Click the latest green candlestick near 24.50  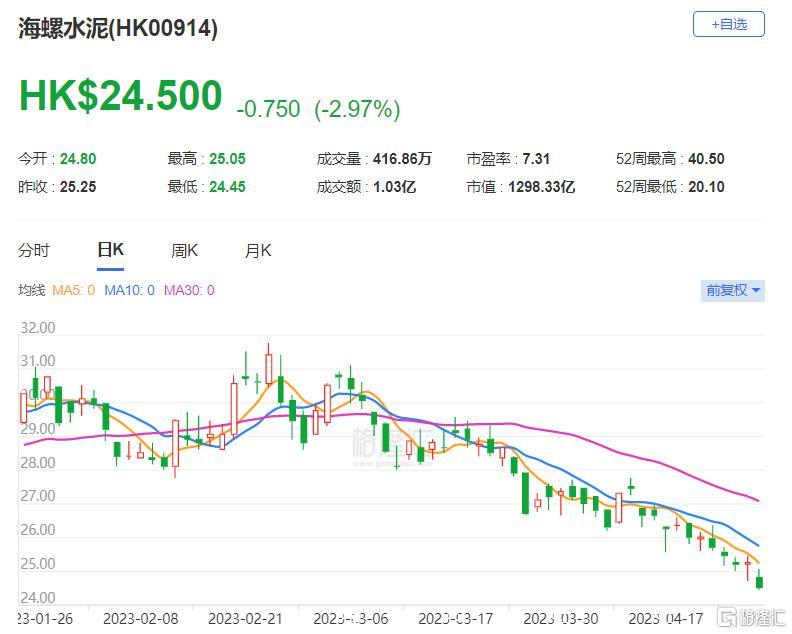[x=759, y=582]
